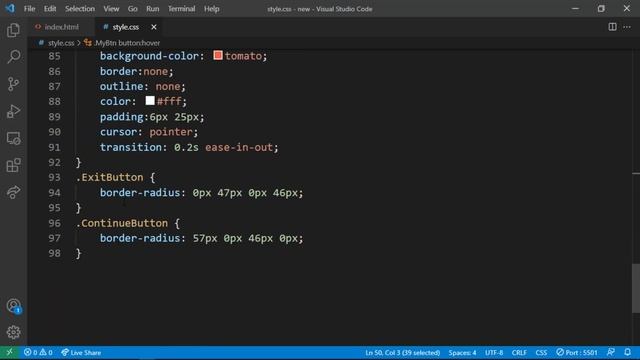
Task: Open the Go menu
Action: tap(132, 9)
